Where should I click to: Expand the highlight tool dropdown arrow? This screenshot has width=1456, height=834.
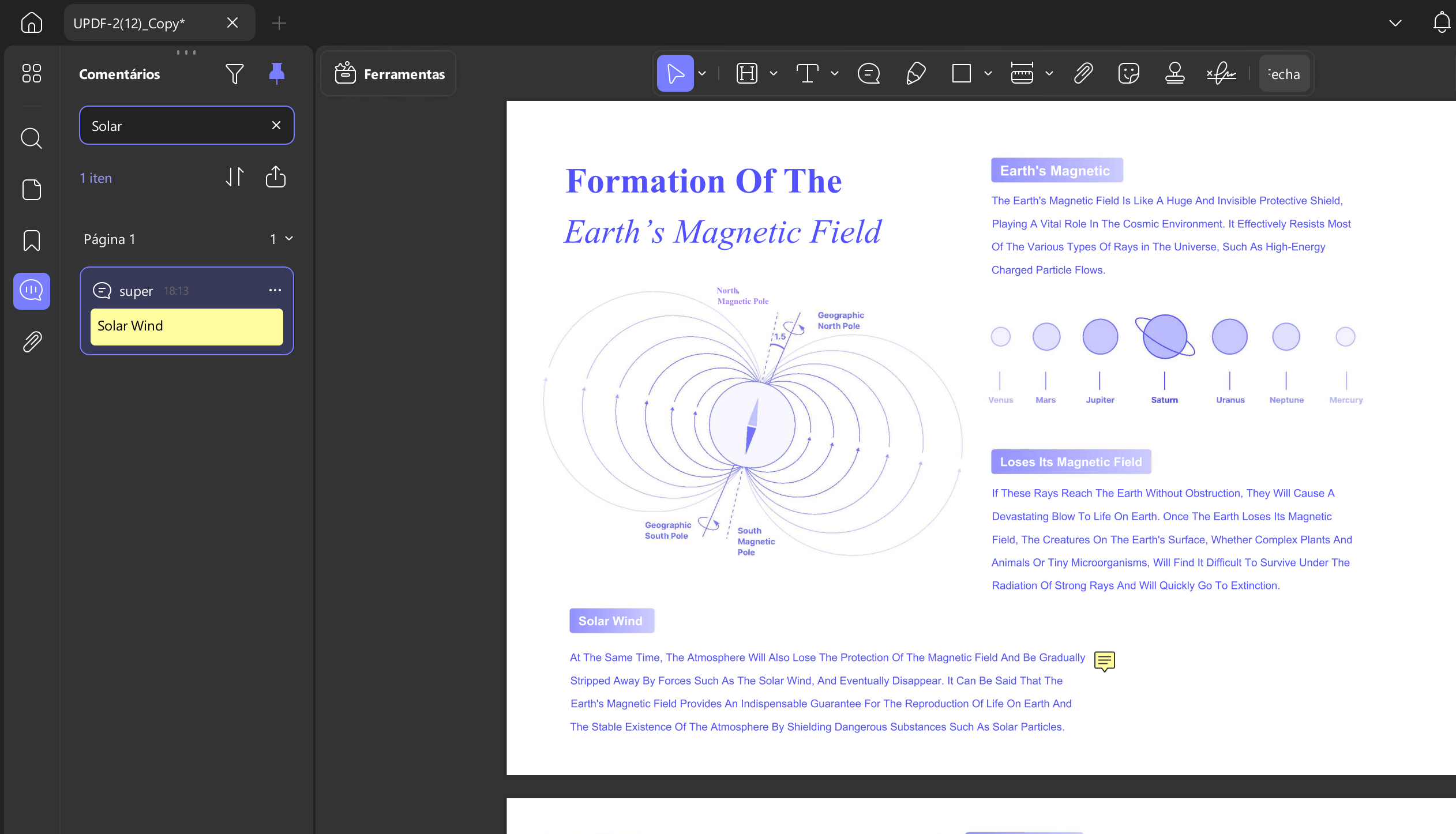[774, 73]
